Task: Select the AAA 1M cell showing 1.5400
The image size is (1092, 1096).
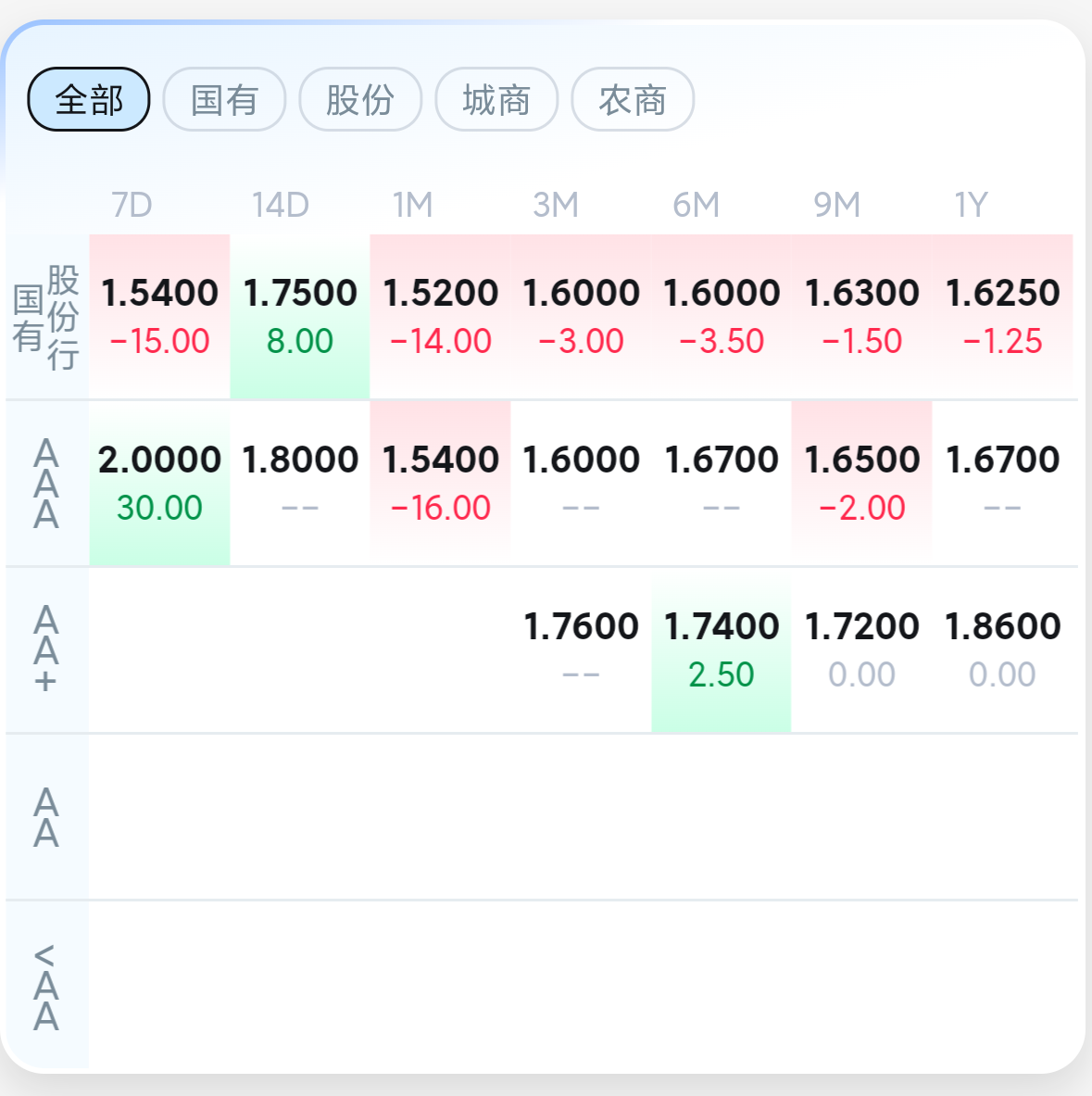Action: 440,483
